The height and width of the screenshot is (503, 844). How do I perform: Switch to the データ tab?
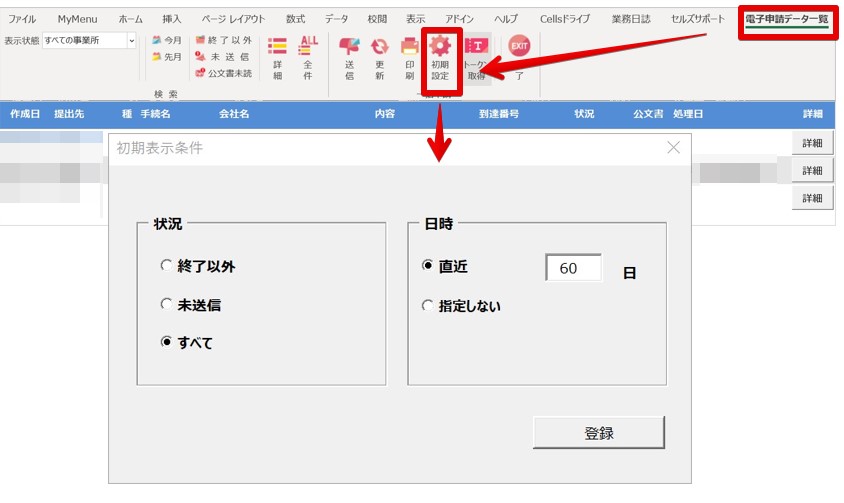click(x=336, y=19)
